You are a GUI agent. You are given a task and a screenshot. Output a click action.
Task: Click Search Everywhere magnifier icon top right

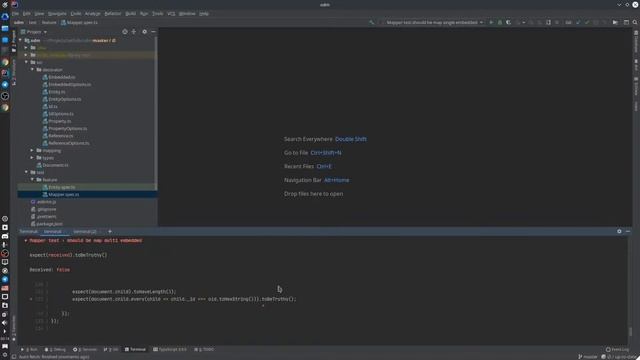pos(635,22)
